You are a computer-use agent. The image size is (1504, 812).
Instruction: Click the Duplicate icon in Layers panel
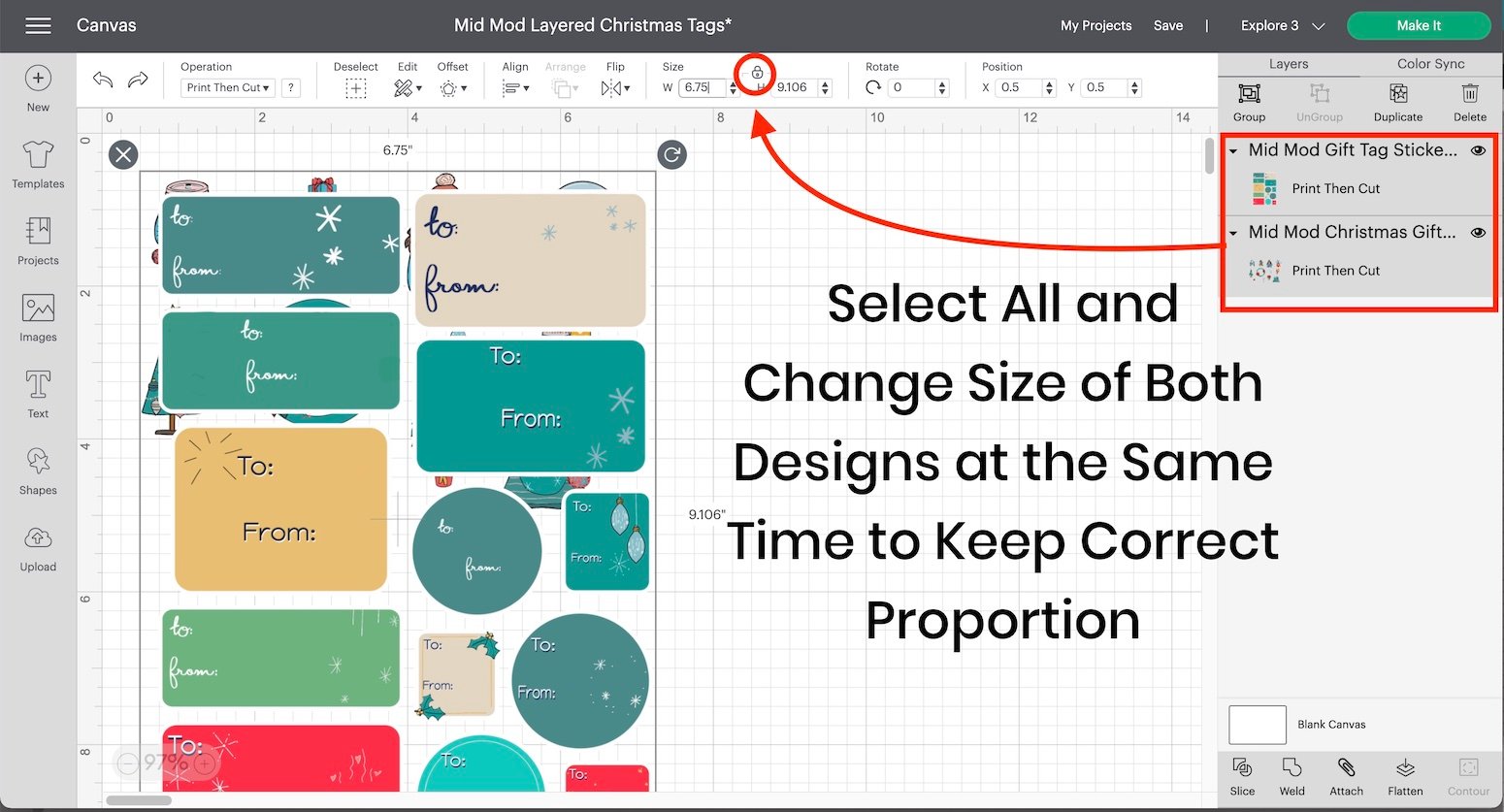click(1397, 94)
